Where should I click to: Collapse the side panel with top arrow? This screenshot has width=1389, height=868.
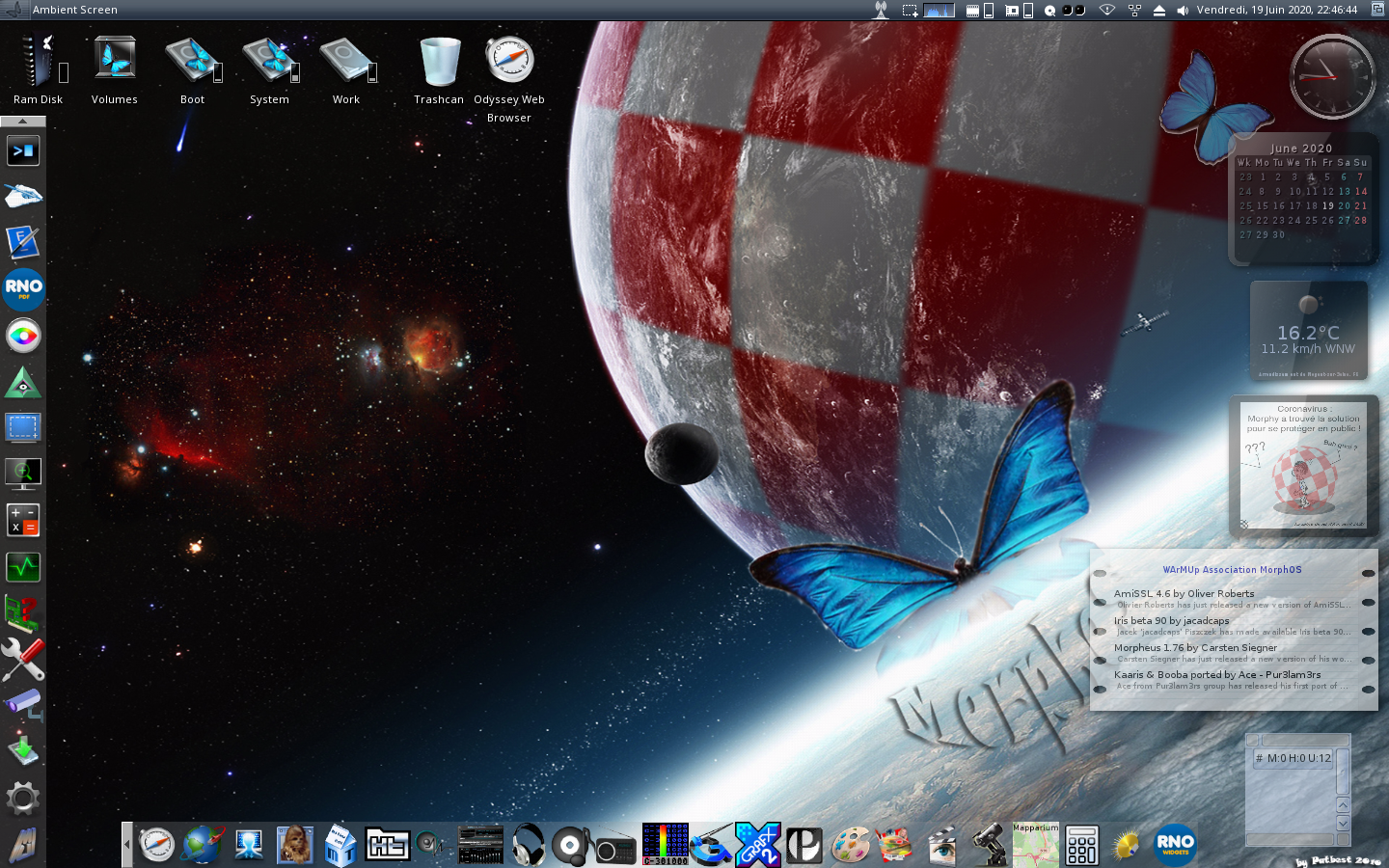(x=23, y=122)
